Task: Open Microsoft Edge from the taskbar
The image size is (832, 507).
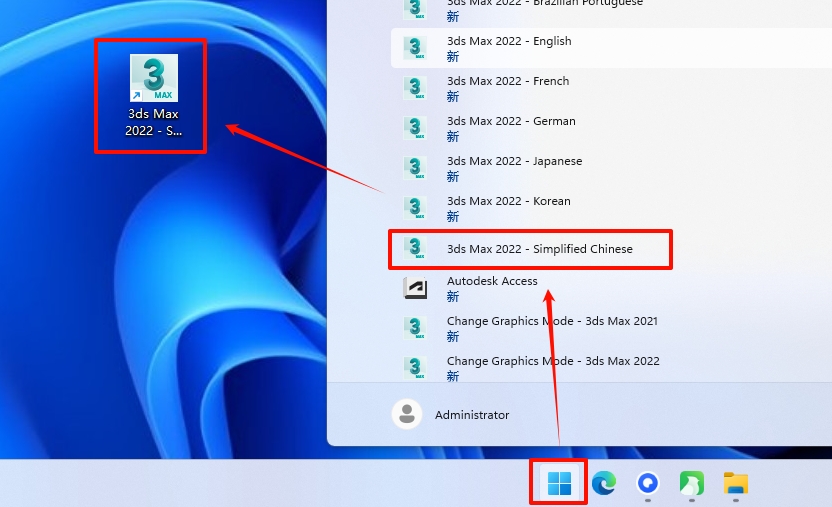Action: pos(603,484)
